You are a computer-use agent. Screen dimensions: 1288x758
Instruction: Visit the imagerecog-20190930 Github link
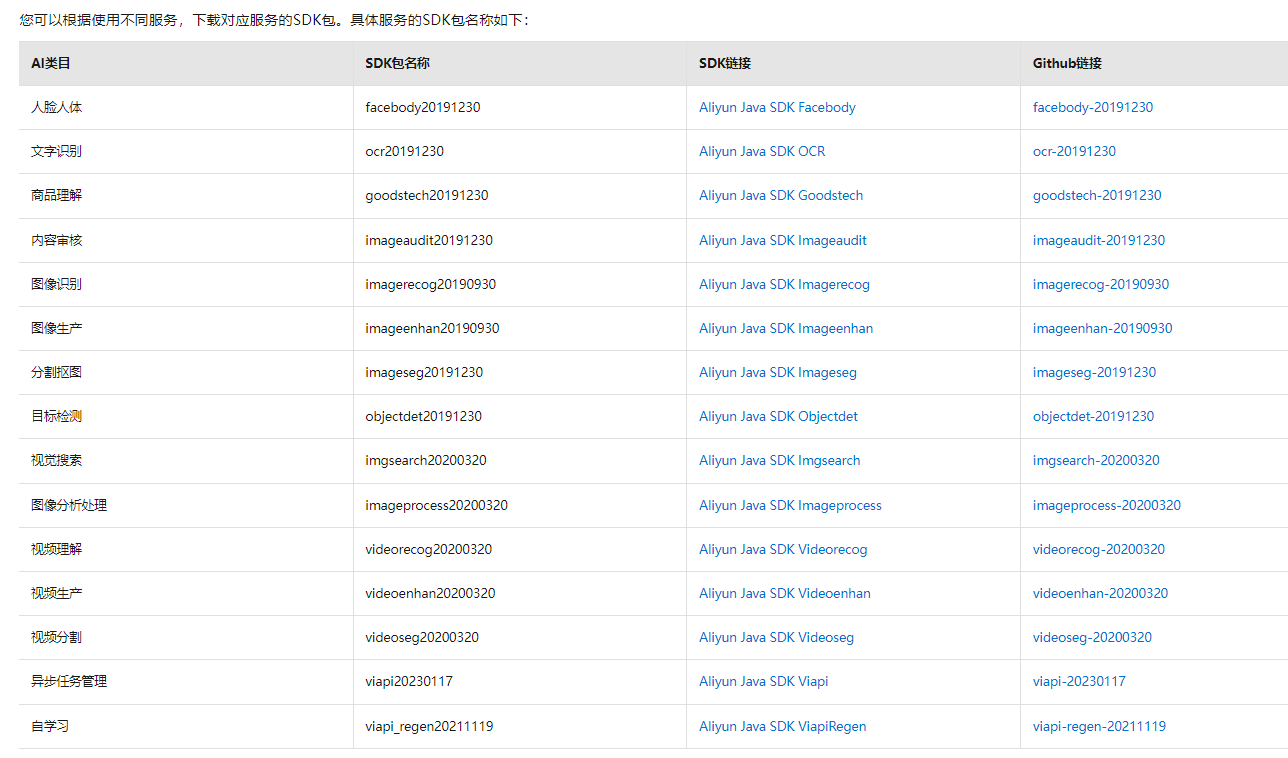pos(1101,284)
